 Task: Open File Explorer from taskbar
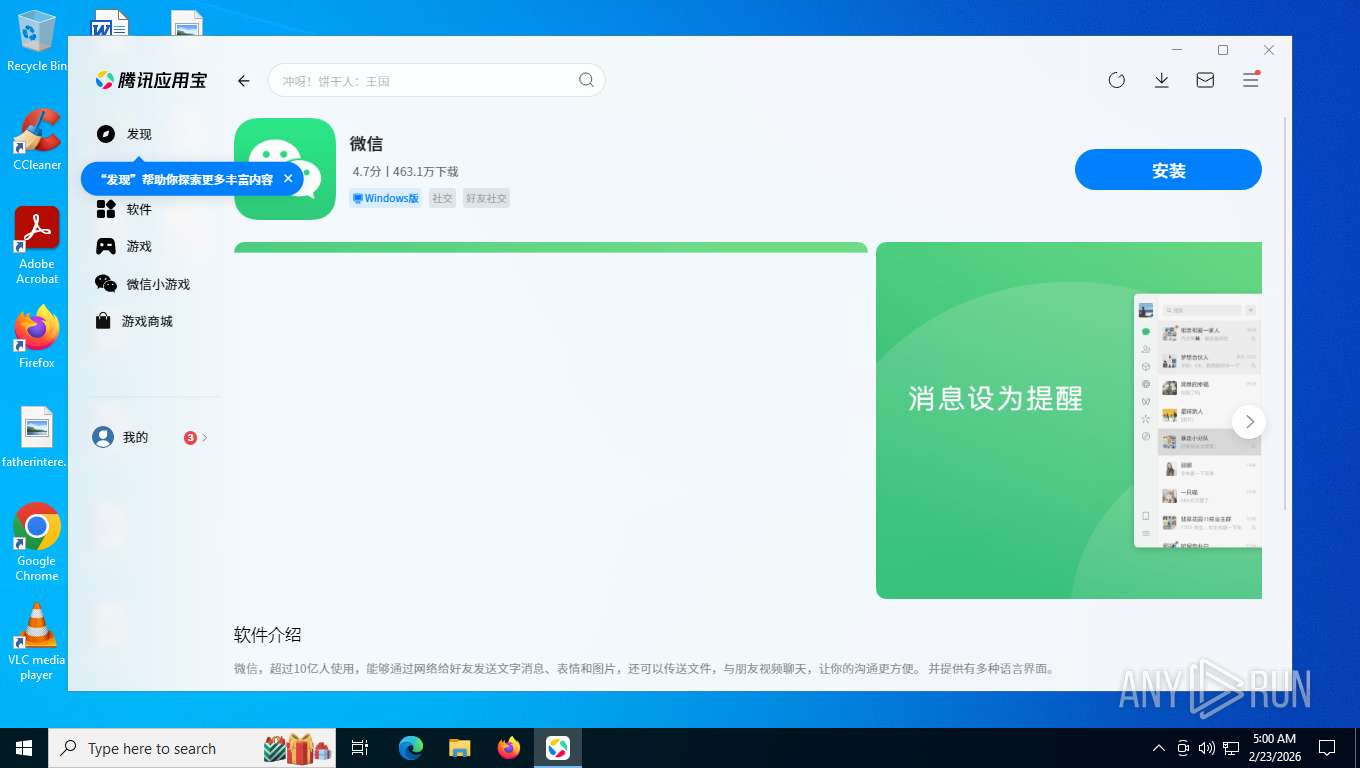pos(460,748)
